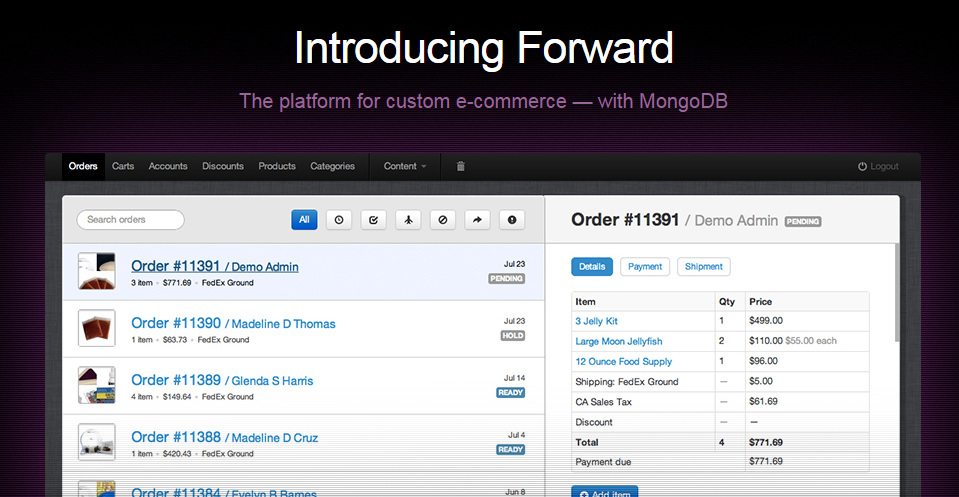Open Order #11390 Madeline D Thomas
This screenshot has width=959, height=497.
[x=233, y=323]
